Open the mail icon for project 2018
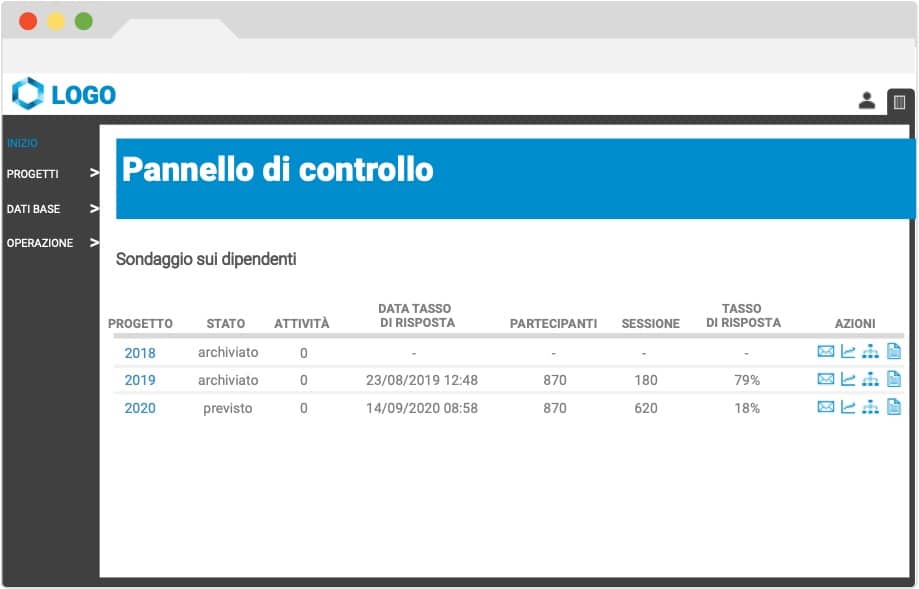Screen dimensions: 919x589 [825, 351]
